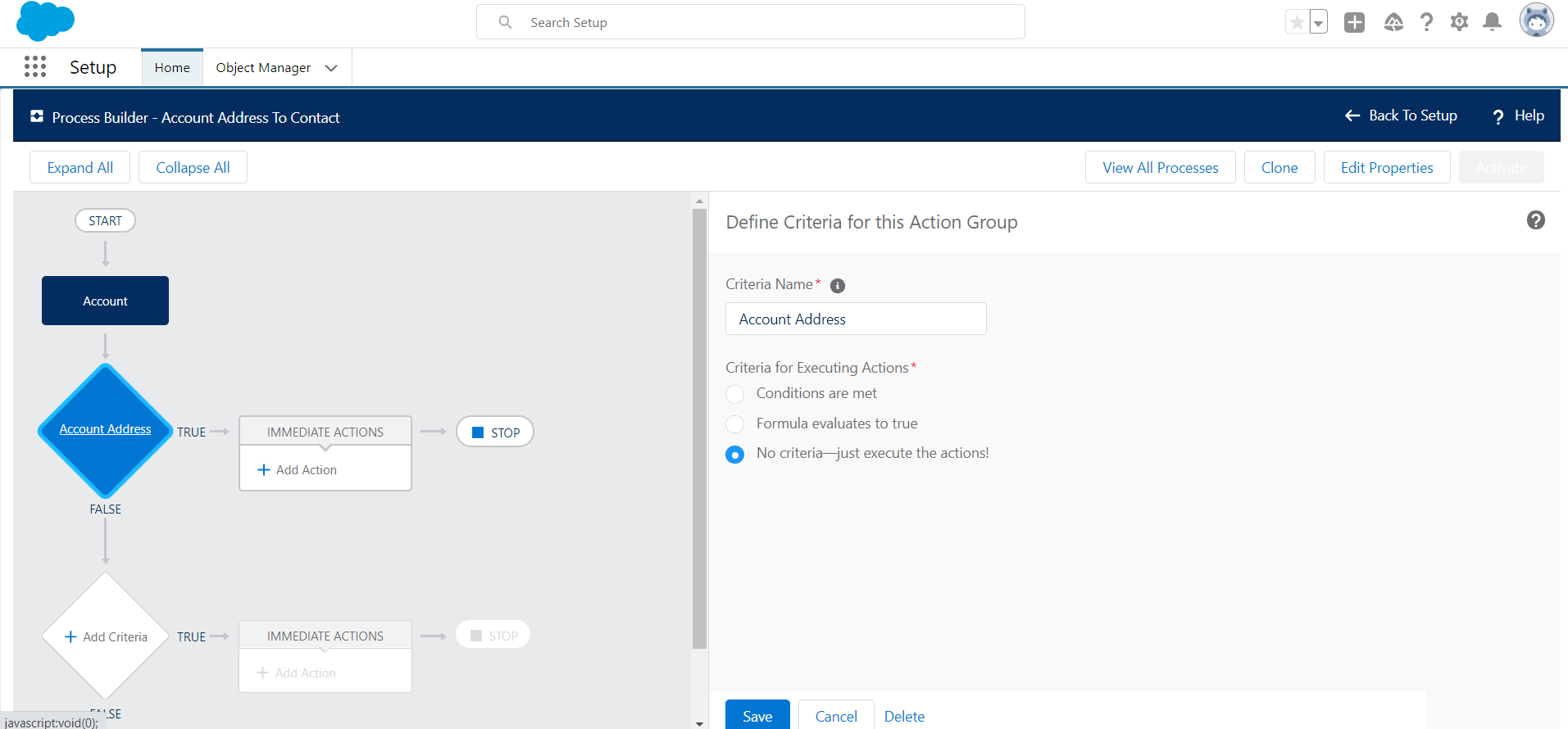This screenshot has width=1568, height=729.
Task: Open the favorites list dropdown arrow
Action: 1318,23
